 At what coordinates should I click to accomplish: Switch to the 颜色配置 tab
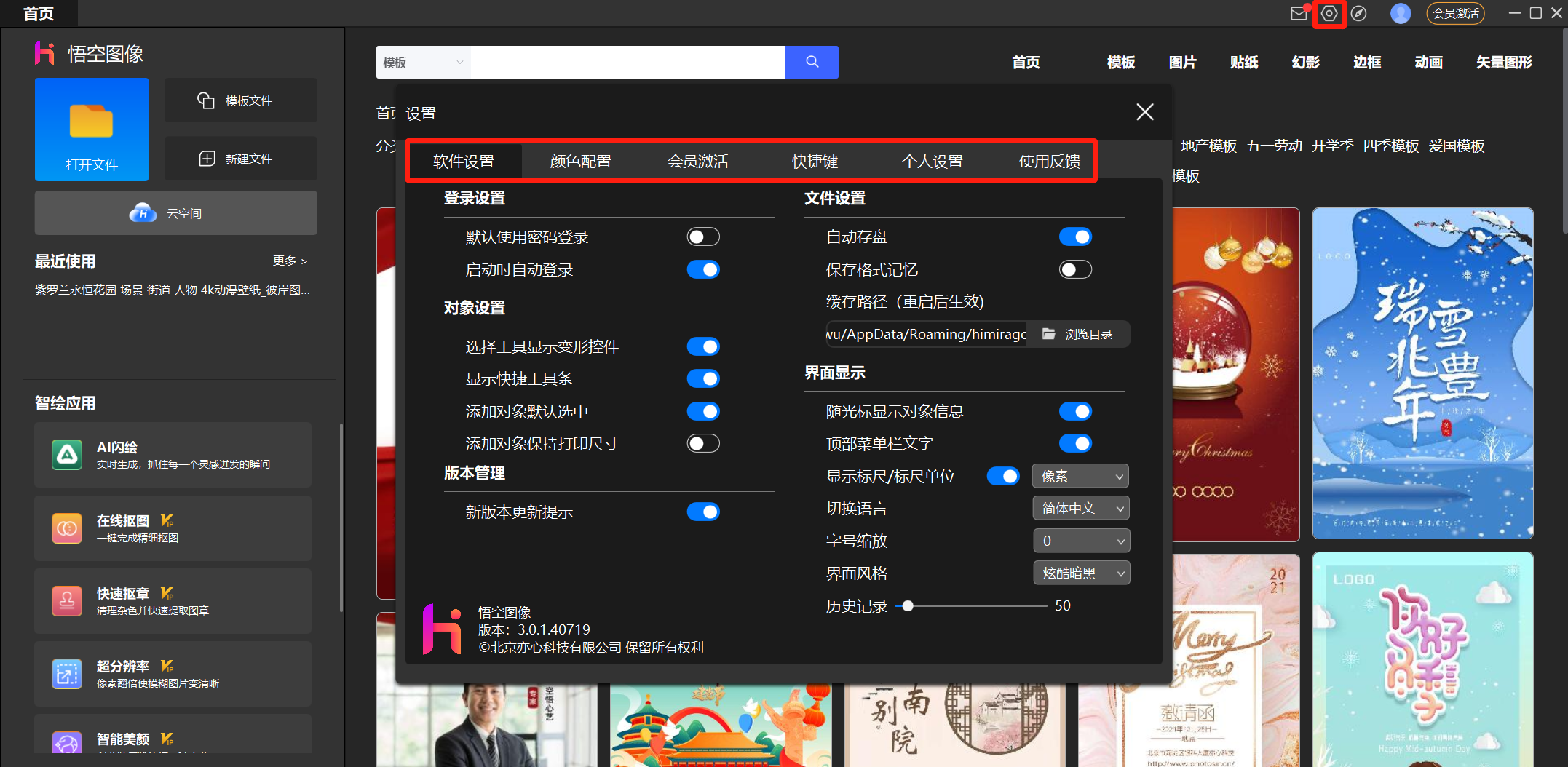(580, 161)
